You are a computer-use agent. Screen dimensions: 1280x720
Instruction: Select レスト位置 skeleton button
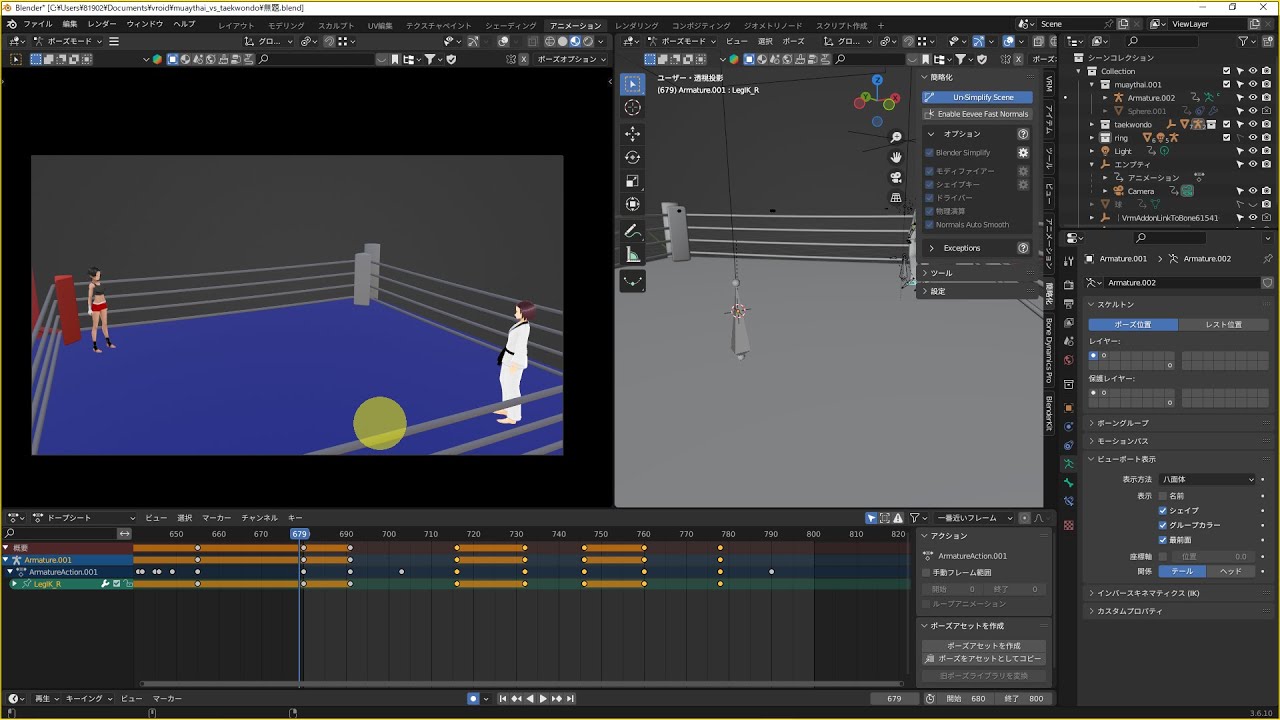pyautogui.click(x=1223, y=325)
